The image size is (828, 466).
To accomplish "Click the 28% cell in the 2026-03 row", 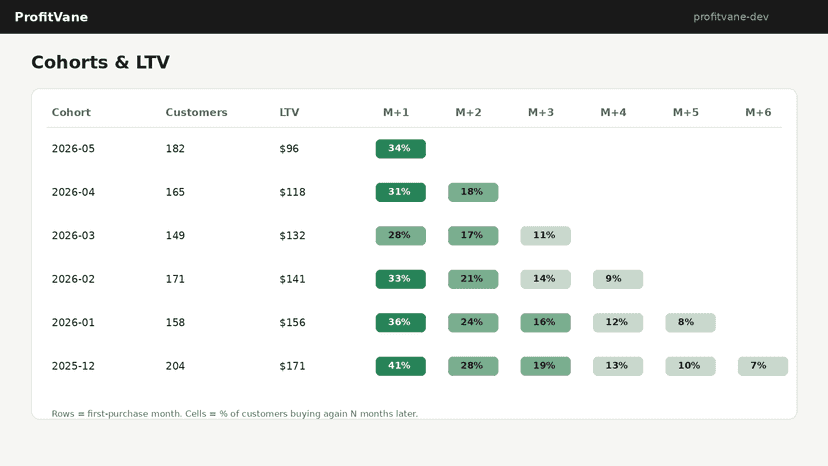I will (x=400, y=235).
